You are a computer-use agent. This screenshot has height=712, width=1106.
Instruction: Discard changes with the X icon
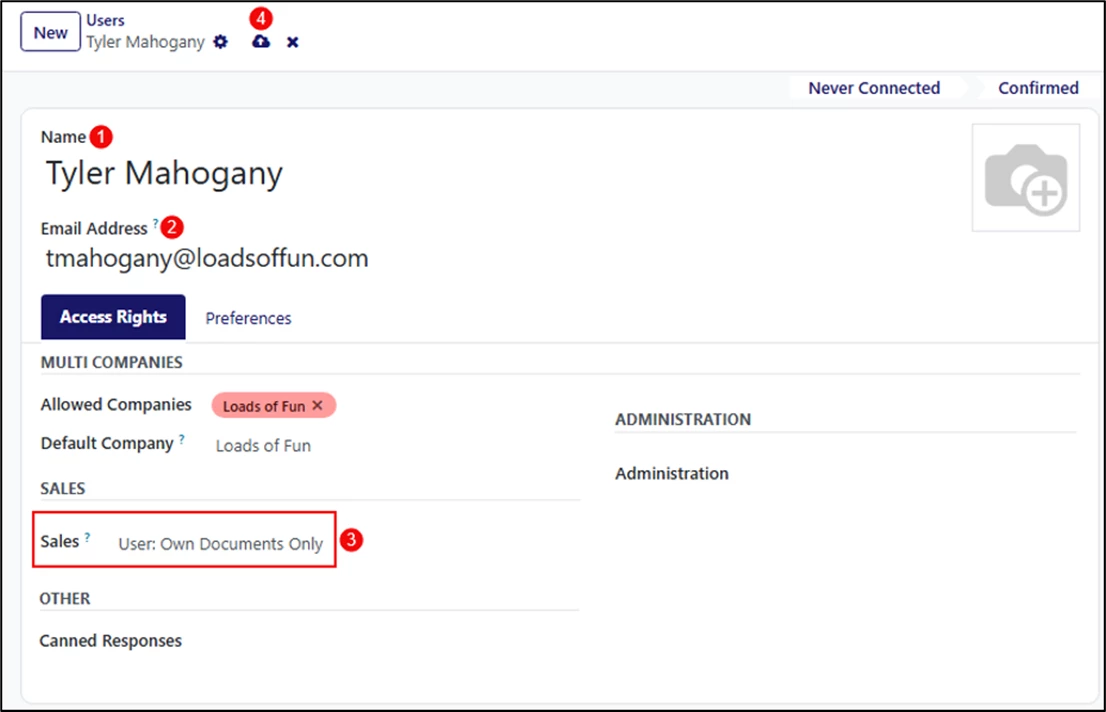(293, 42)
